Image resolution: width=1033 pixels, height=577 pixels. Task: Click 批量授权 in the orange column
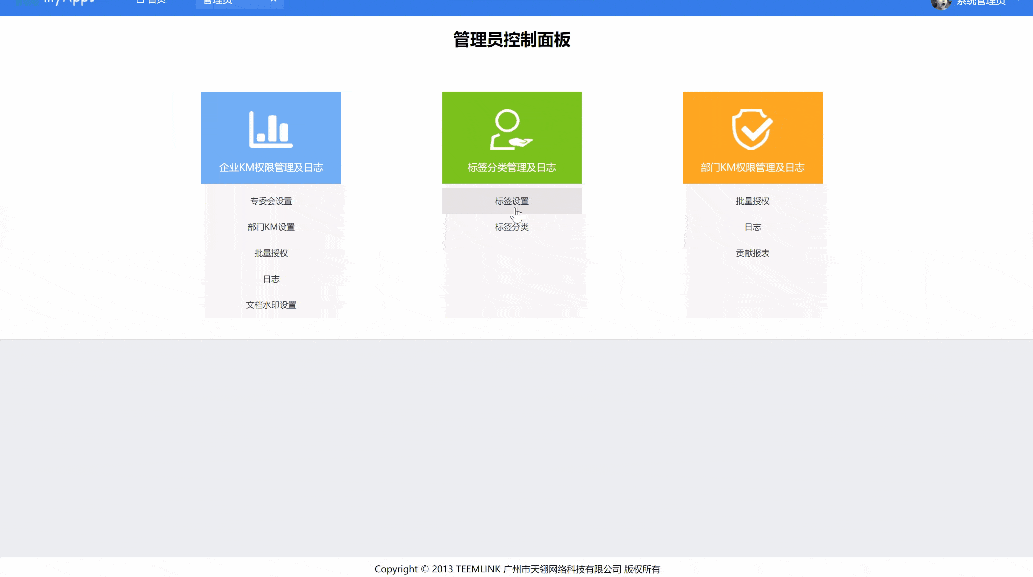click(x=752, y=200)
